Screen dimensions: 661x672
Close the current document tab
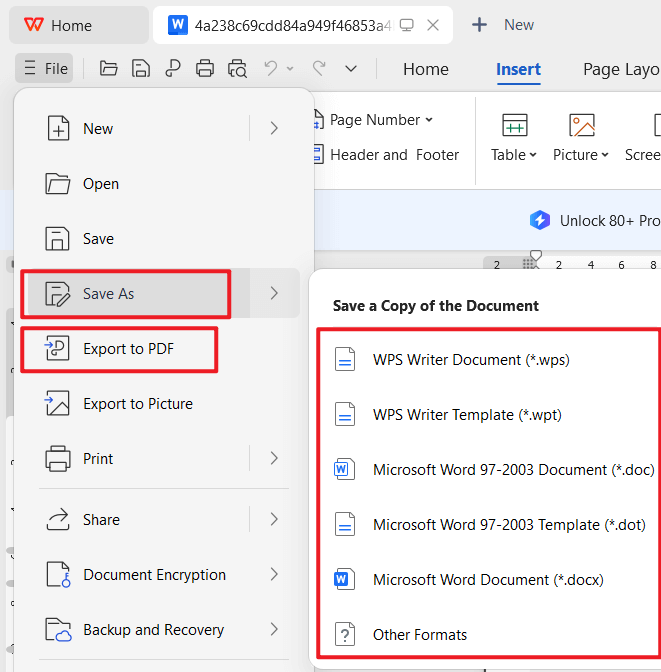pos(433,25)
